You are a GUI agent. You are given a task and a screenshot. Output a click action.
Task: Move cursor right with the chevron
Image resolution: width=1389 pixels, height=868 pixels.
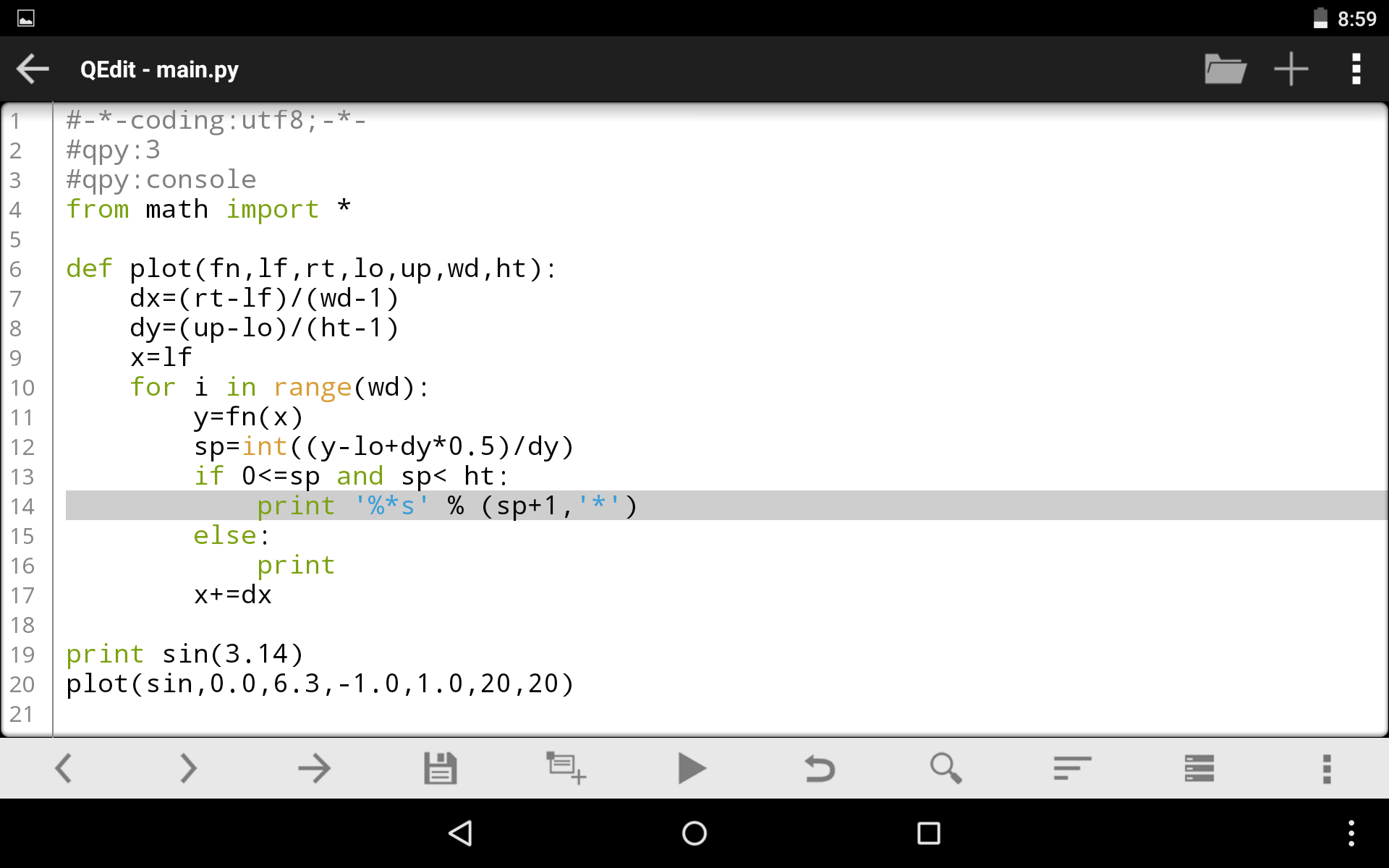pos(189,768)
